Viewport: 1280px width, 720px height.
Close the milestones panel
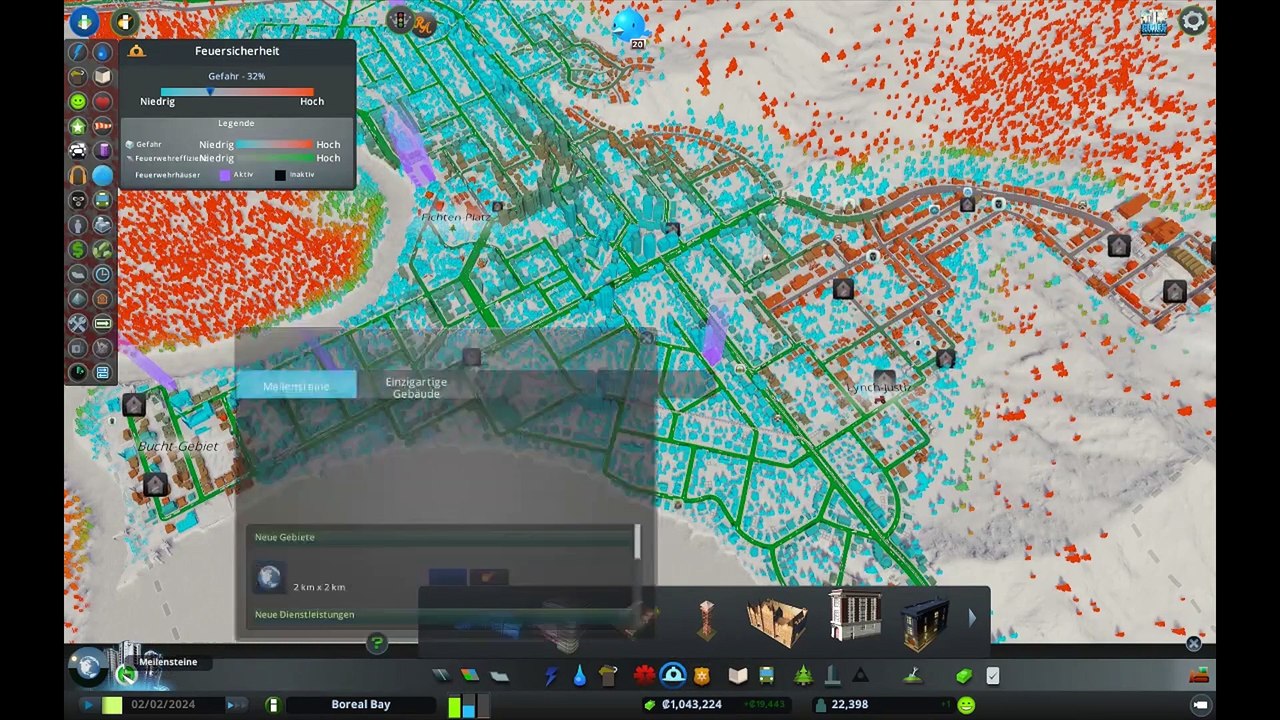(646, 338)
